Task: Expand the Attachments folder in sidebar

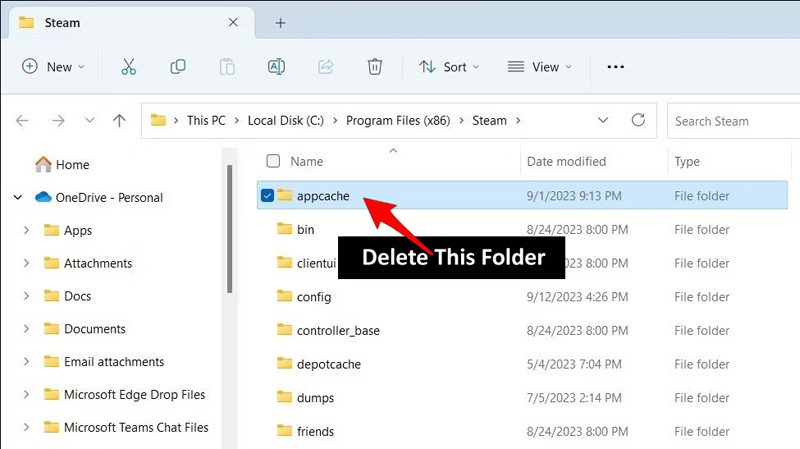Action: point(27,263)
